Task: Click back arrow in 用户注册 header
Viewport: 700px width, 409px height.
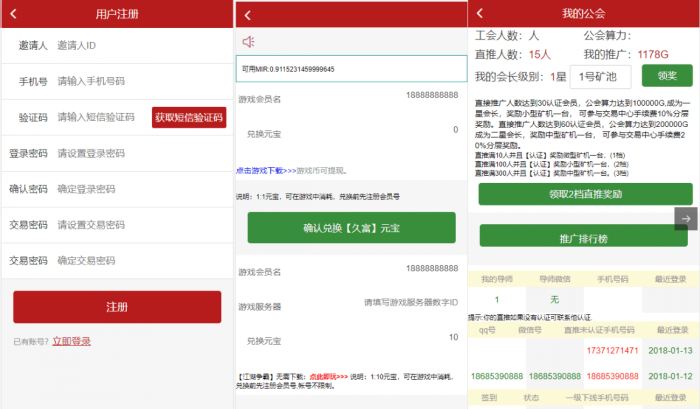Action: click(x=14, y=14)
